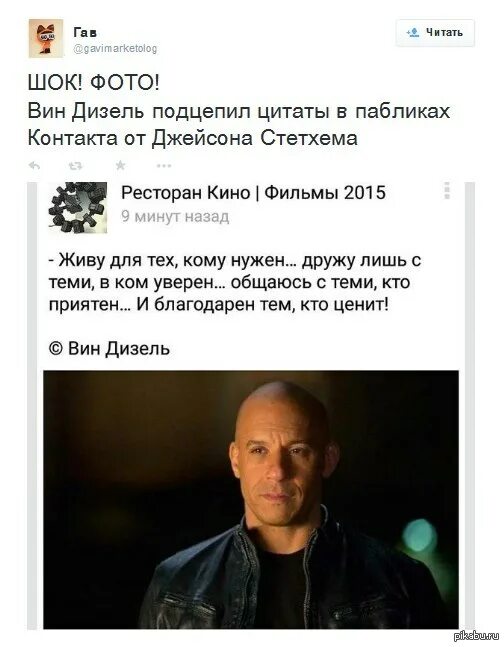Open the horizontal ellipsis more-actions menu
The image size is (504, 647).
click(x=164, y=166)
